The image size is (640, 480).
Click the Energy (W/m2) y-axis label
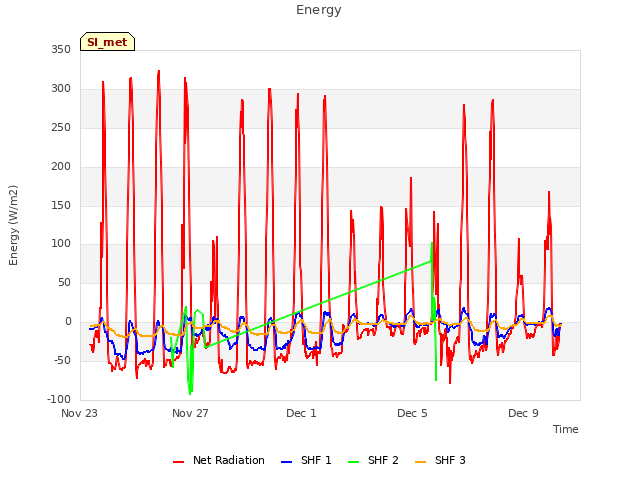(13, 225)
